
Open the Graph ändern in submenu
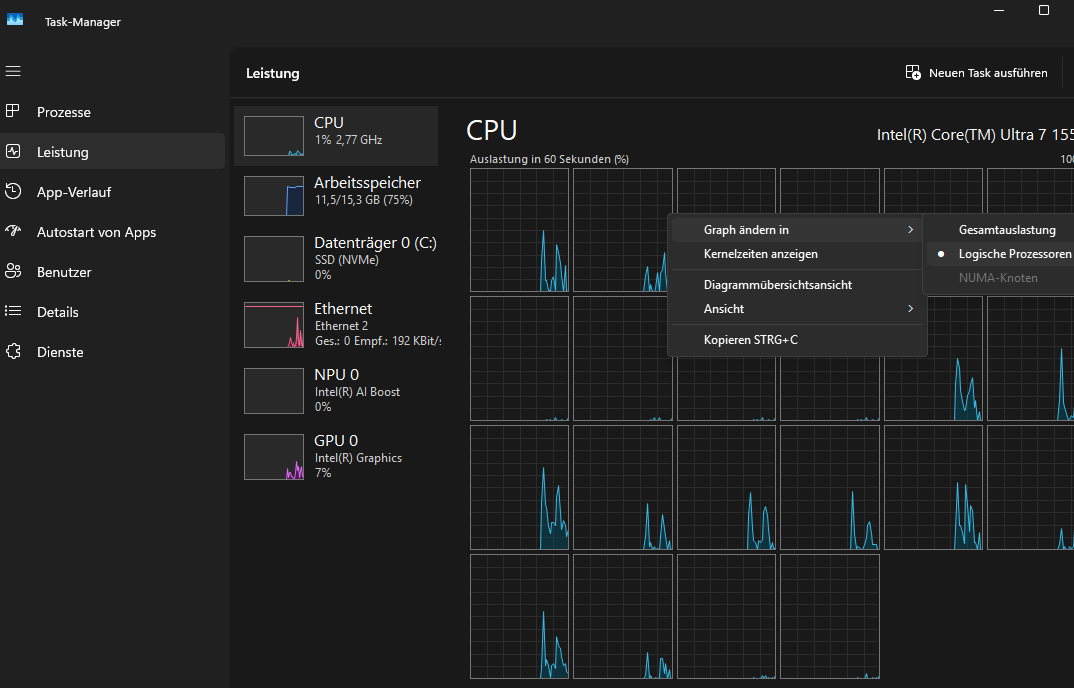pos(797,230)
